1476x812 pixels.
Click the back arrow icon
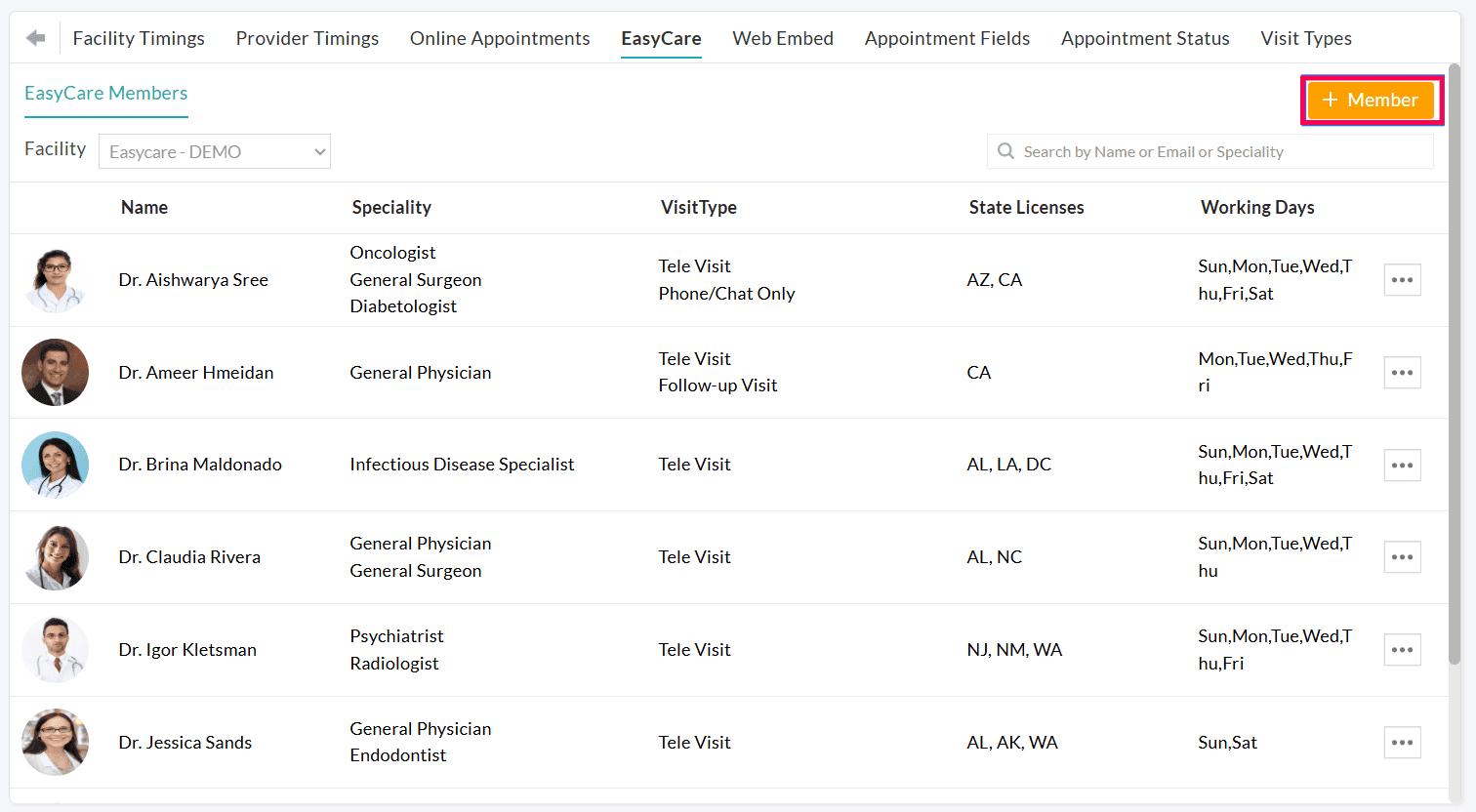click(35, 38)
